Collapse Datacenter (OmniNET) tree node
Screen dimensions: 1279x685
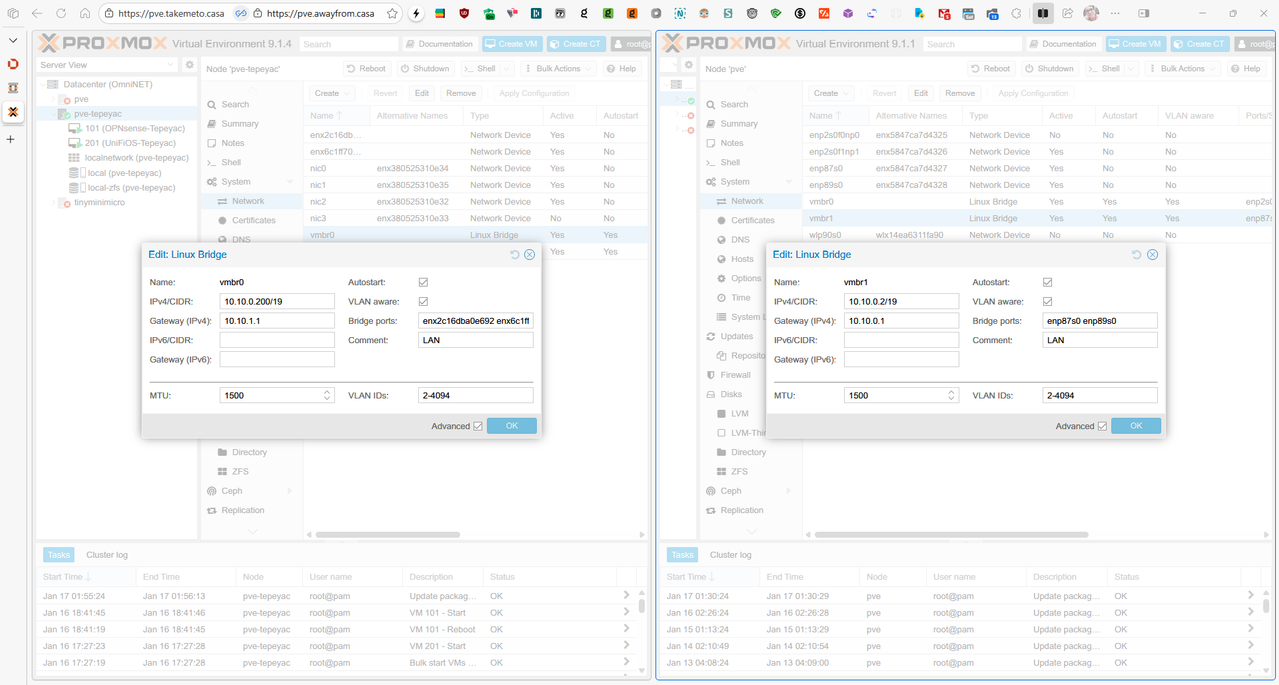tap(41, 85)
